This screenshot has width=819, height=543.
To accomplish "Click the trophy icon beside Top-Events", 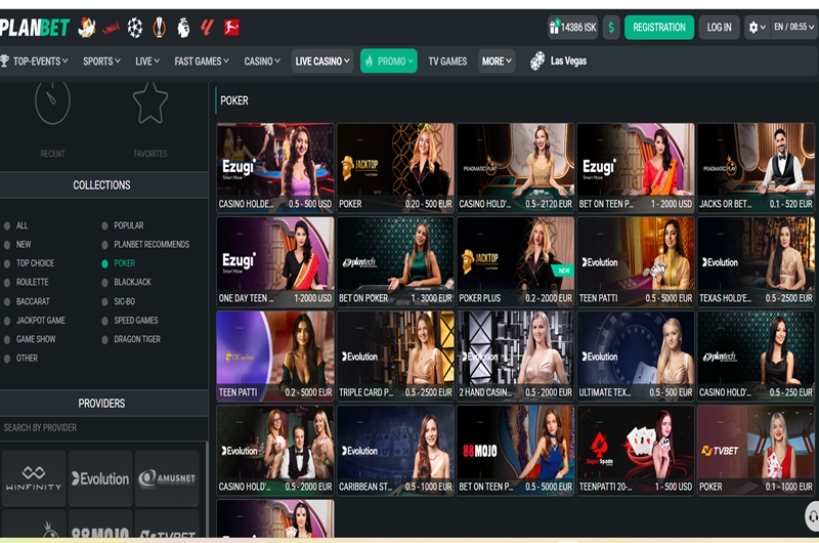I will (5, 61).
